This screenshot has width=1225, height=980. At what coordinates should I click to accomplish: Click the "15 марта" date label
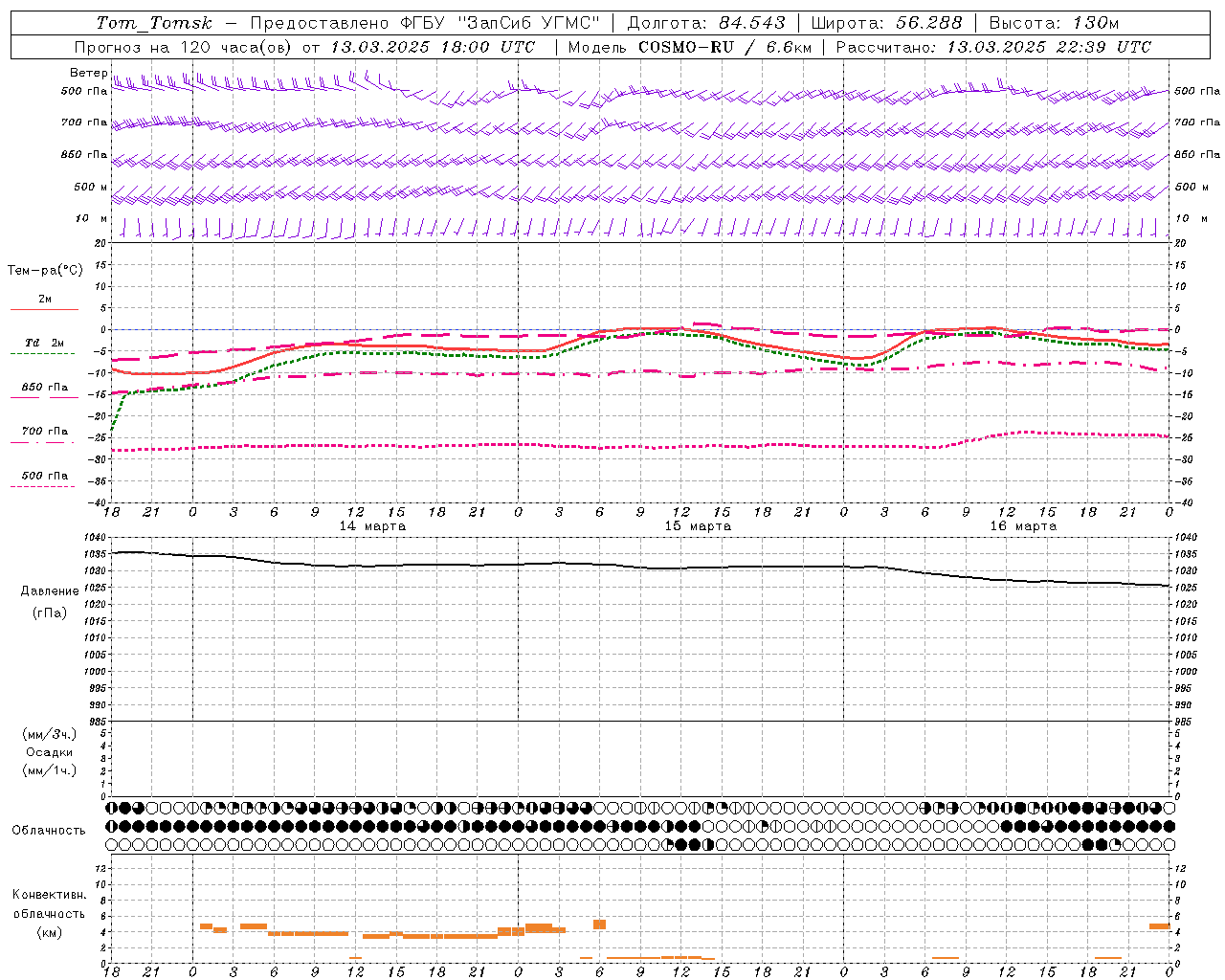(x=698, y=526)
